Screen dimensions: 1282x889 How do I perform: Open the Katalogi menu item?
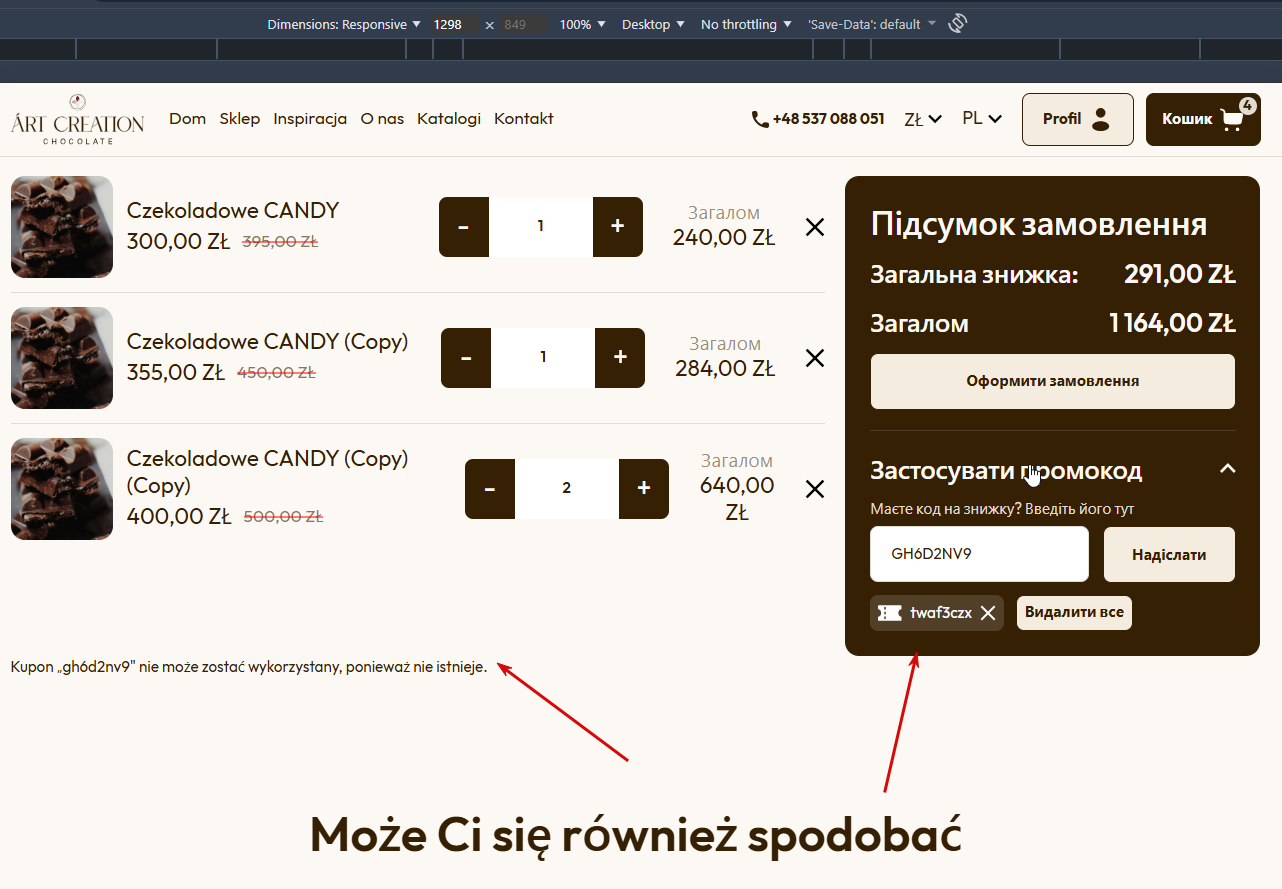(x=449, y=119)
